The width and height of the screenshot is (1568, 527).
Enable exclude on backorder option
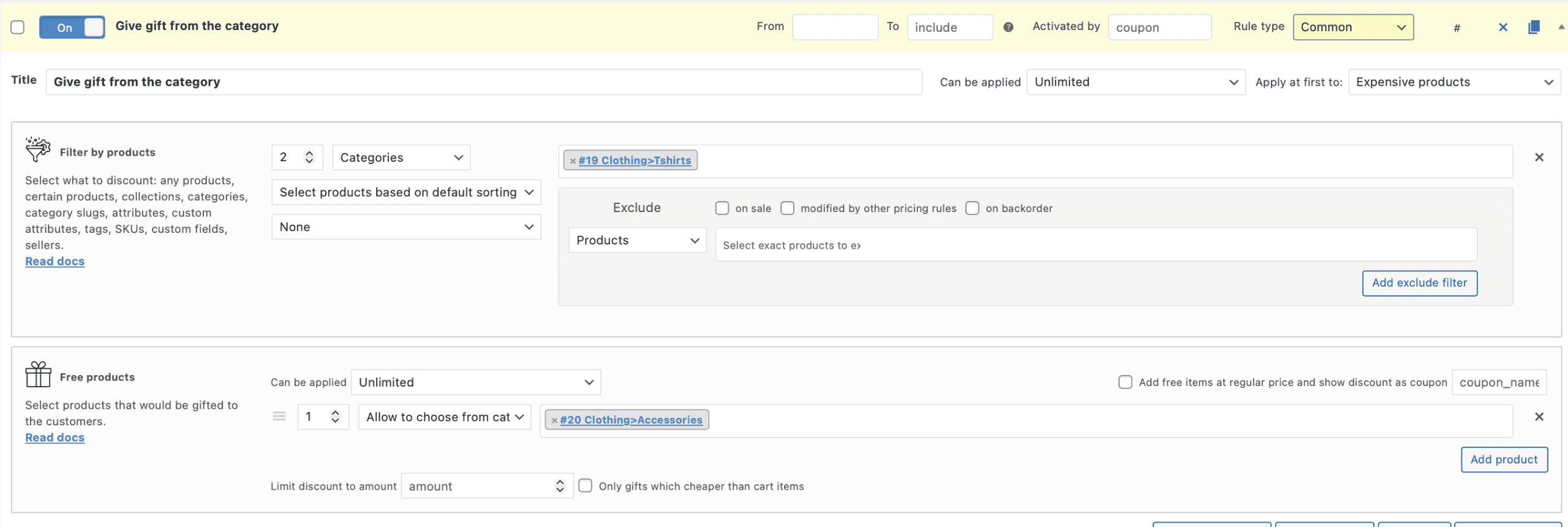coord(972,208)
